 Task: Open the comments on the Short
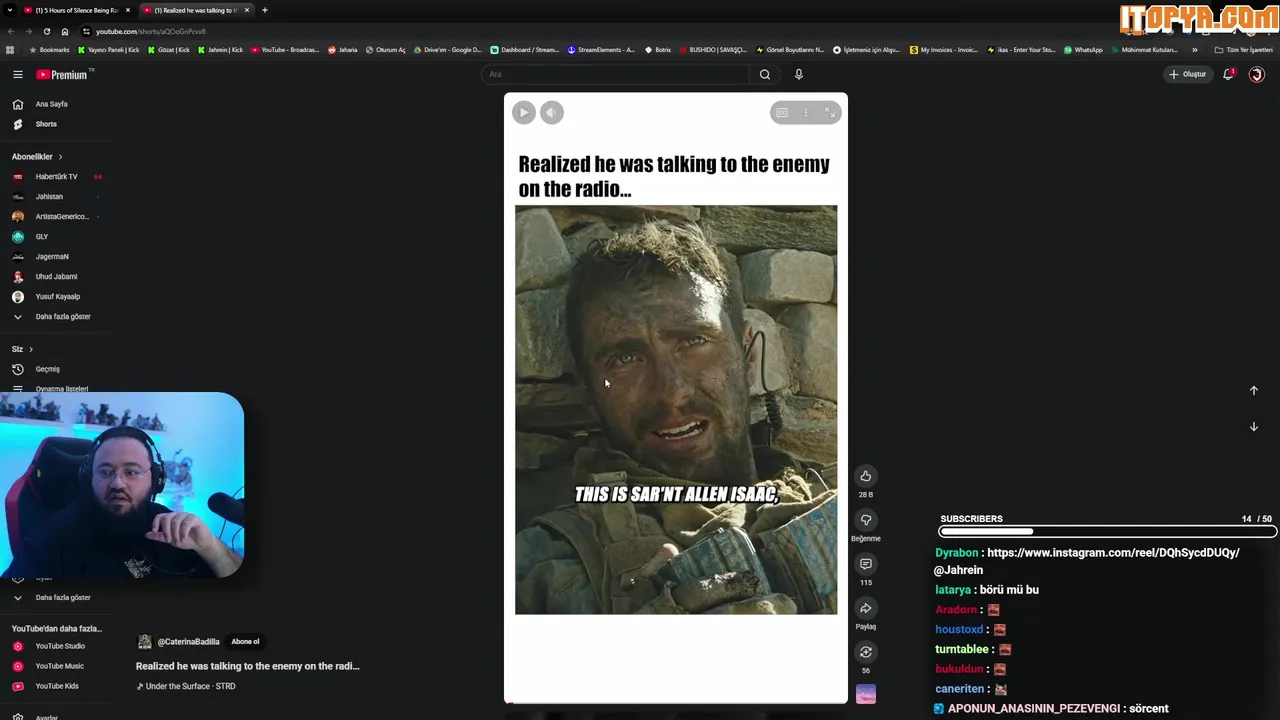pyautogui.click(x=866, y=564)
